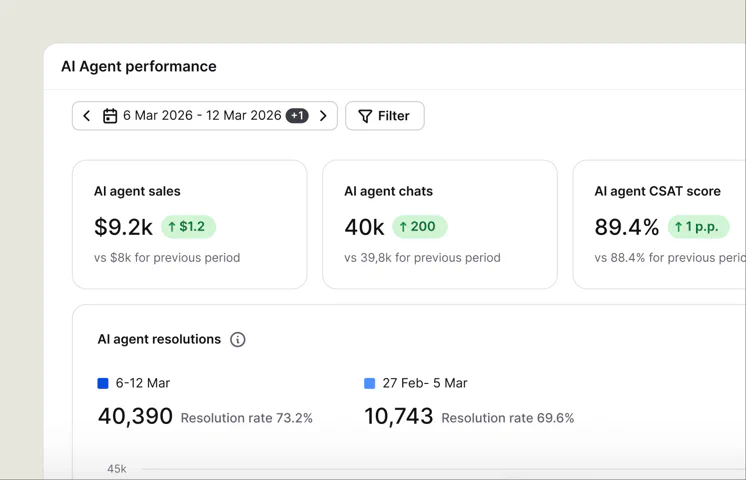Image resolution: width=746 pixels, height=480 pixels.
Task: Select the 40k chats value
Action: pos(364,227)
